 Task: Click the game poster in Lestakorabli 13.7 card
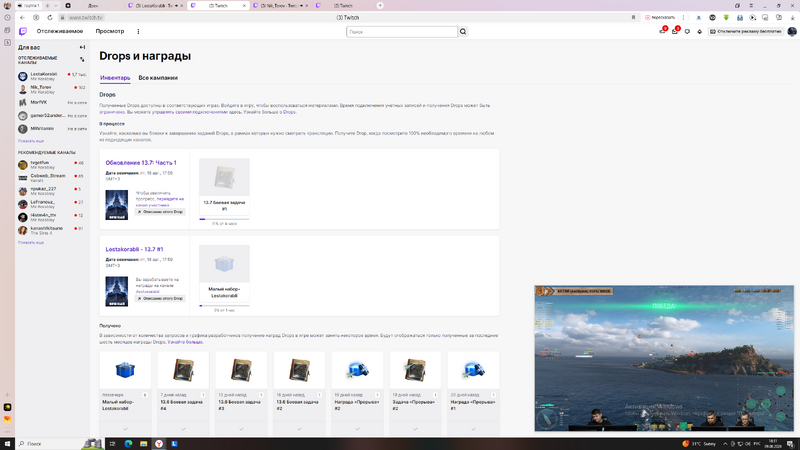click(x=117, y=291)
